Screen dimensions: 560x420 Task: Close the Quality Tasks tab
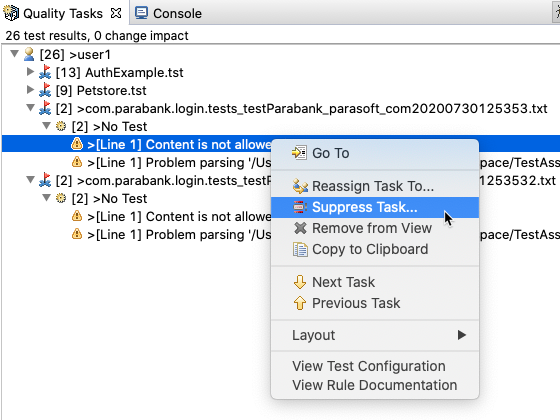point(116,13)
